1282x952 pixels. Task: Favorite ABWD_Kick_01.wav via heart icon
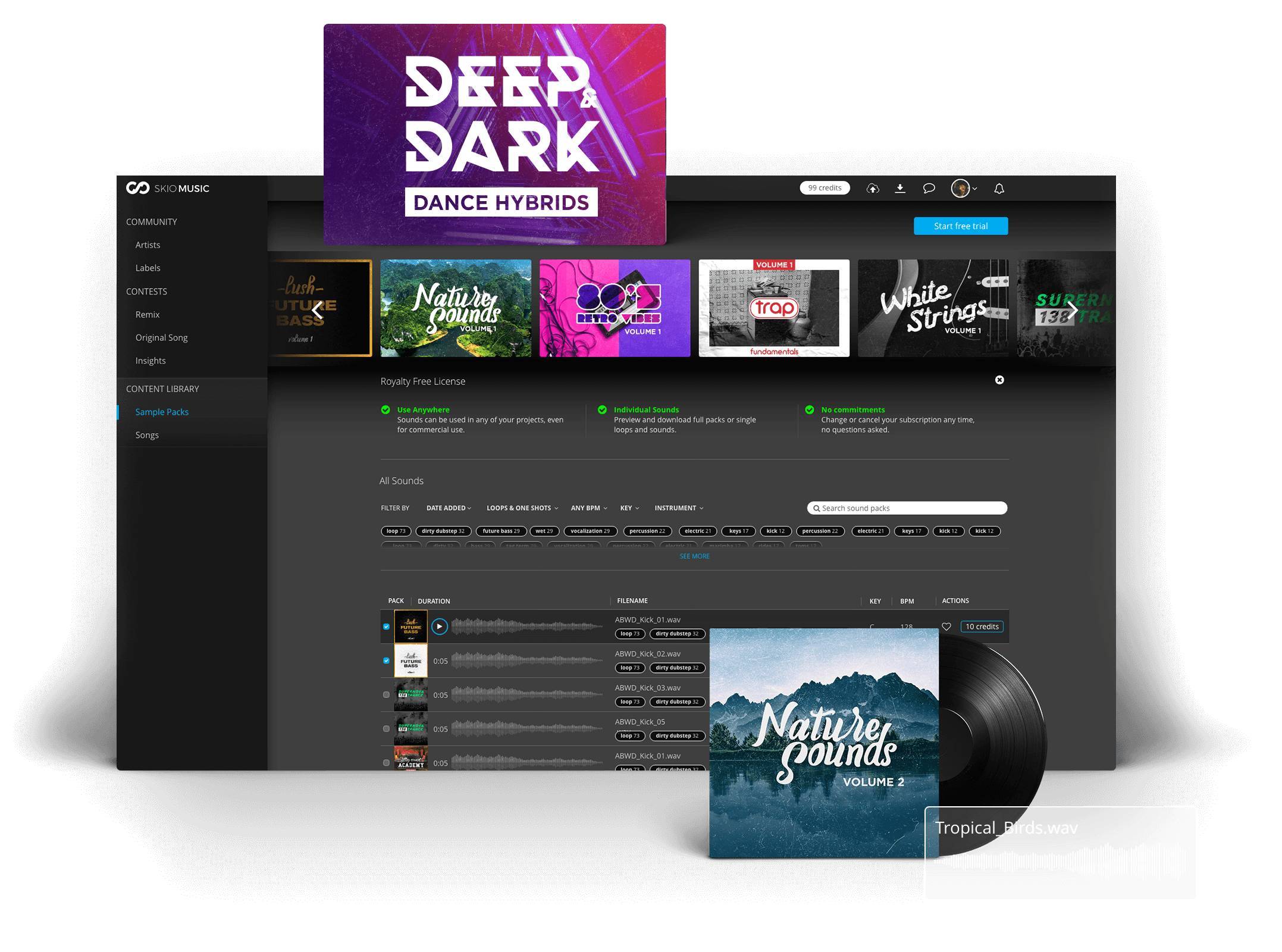(x=947, y=626)
